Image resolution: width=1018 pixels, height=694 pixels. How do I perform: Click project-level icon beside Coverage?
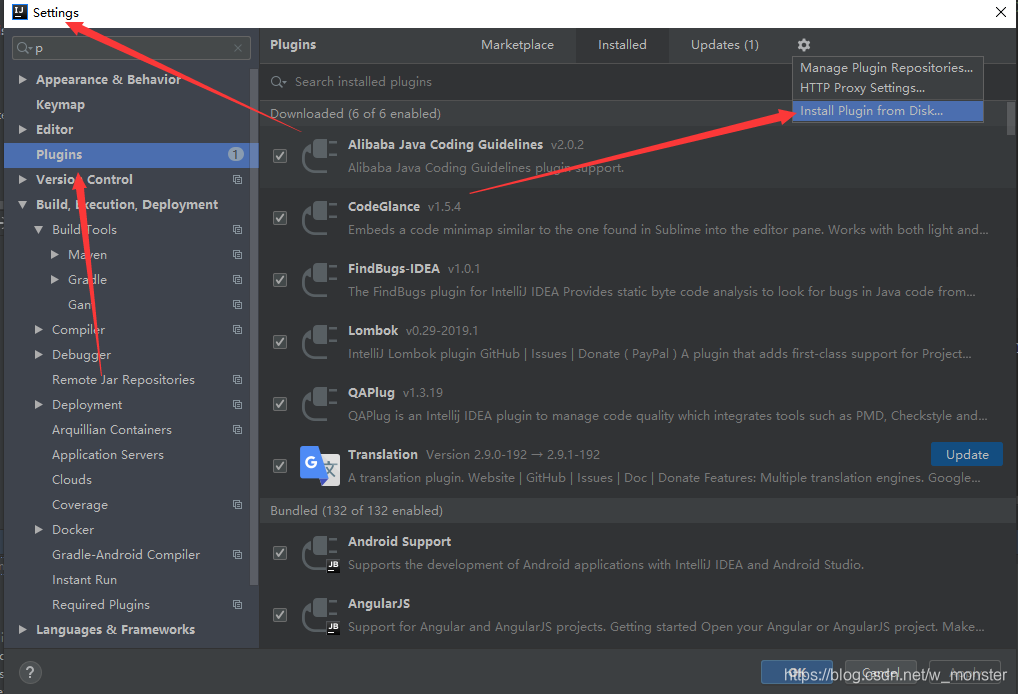pyautogui.click(x=238, y=505)
